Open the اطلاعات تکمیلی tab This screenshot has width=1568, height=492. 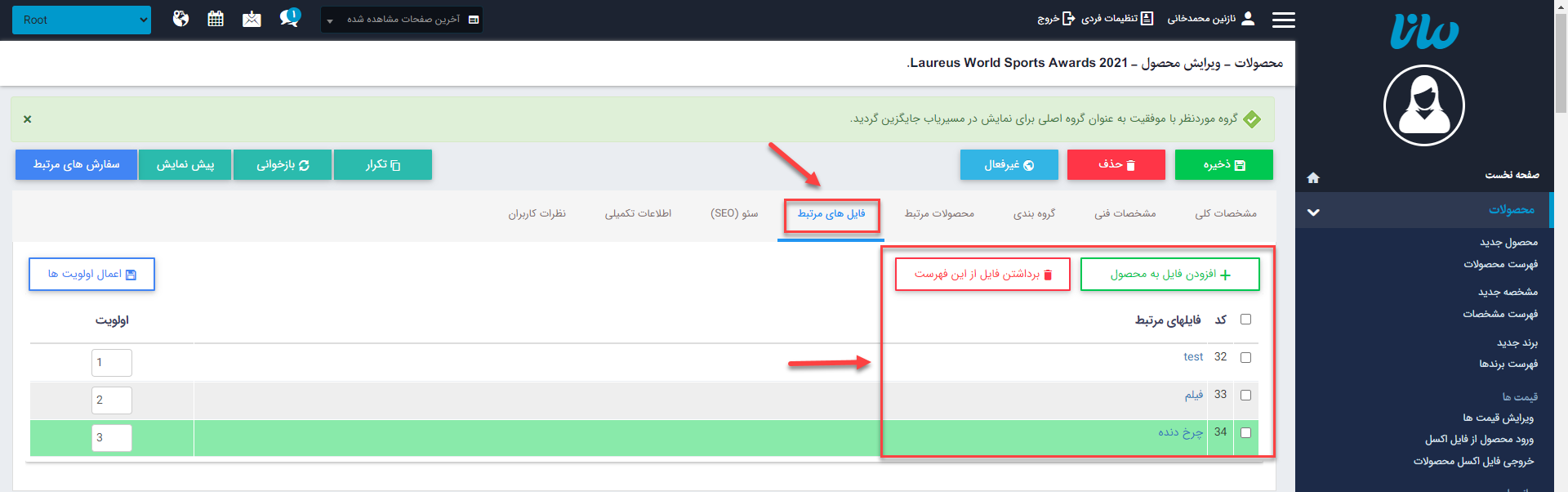638,213
